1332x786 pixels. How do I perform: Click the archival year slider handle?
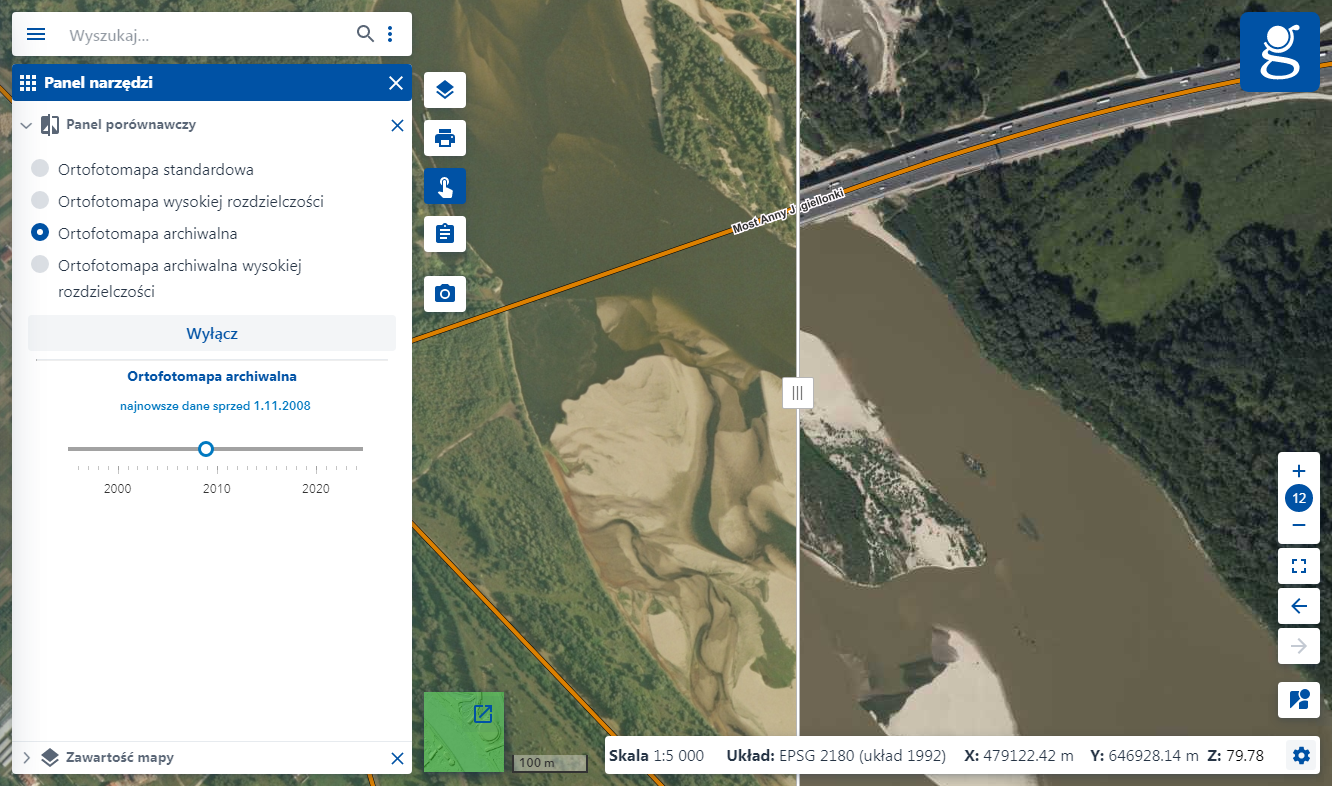click(206, 449)
